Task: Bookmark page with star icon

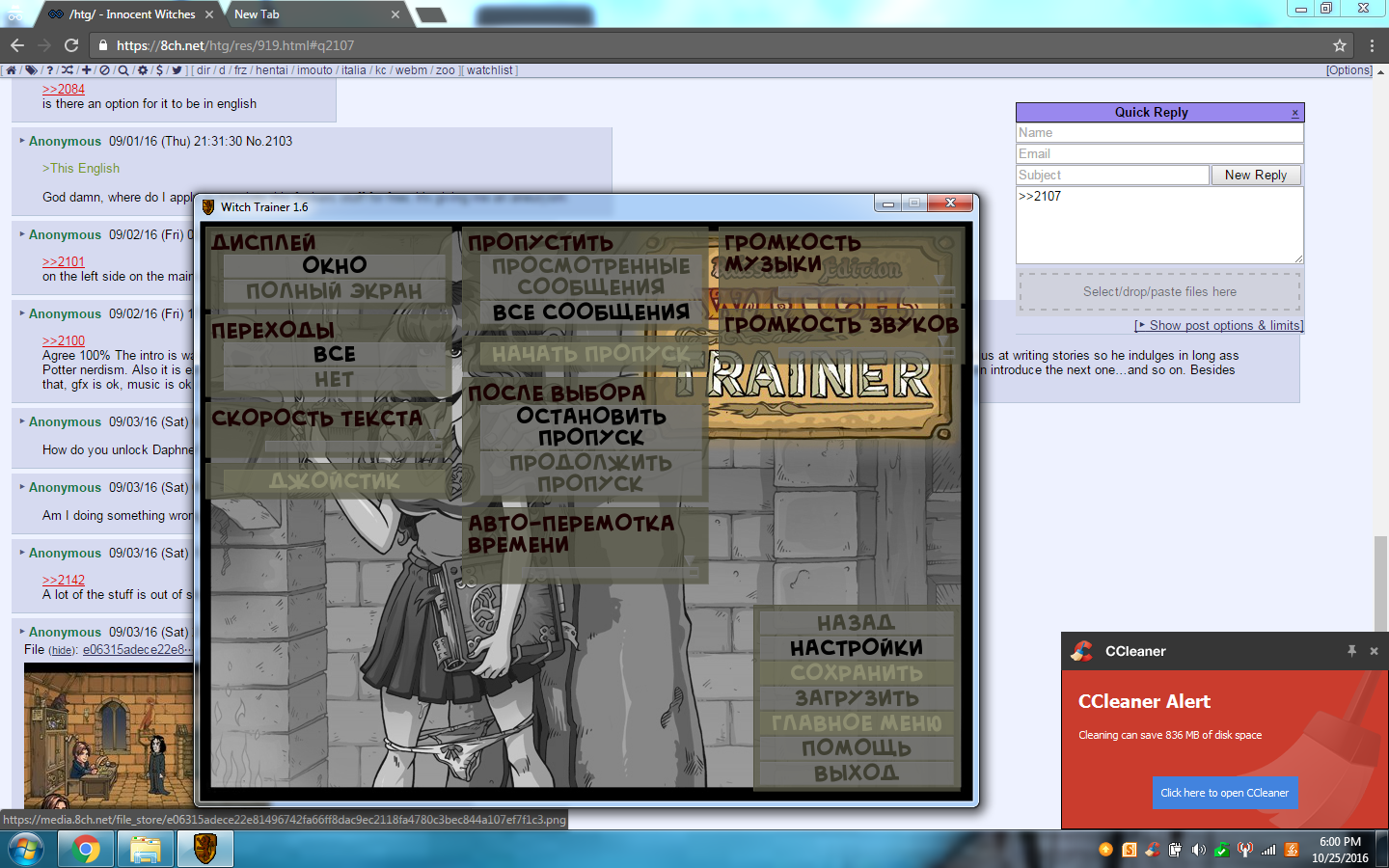Action: pos(1339,45)
